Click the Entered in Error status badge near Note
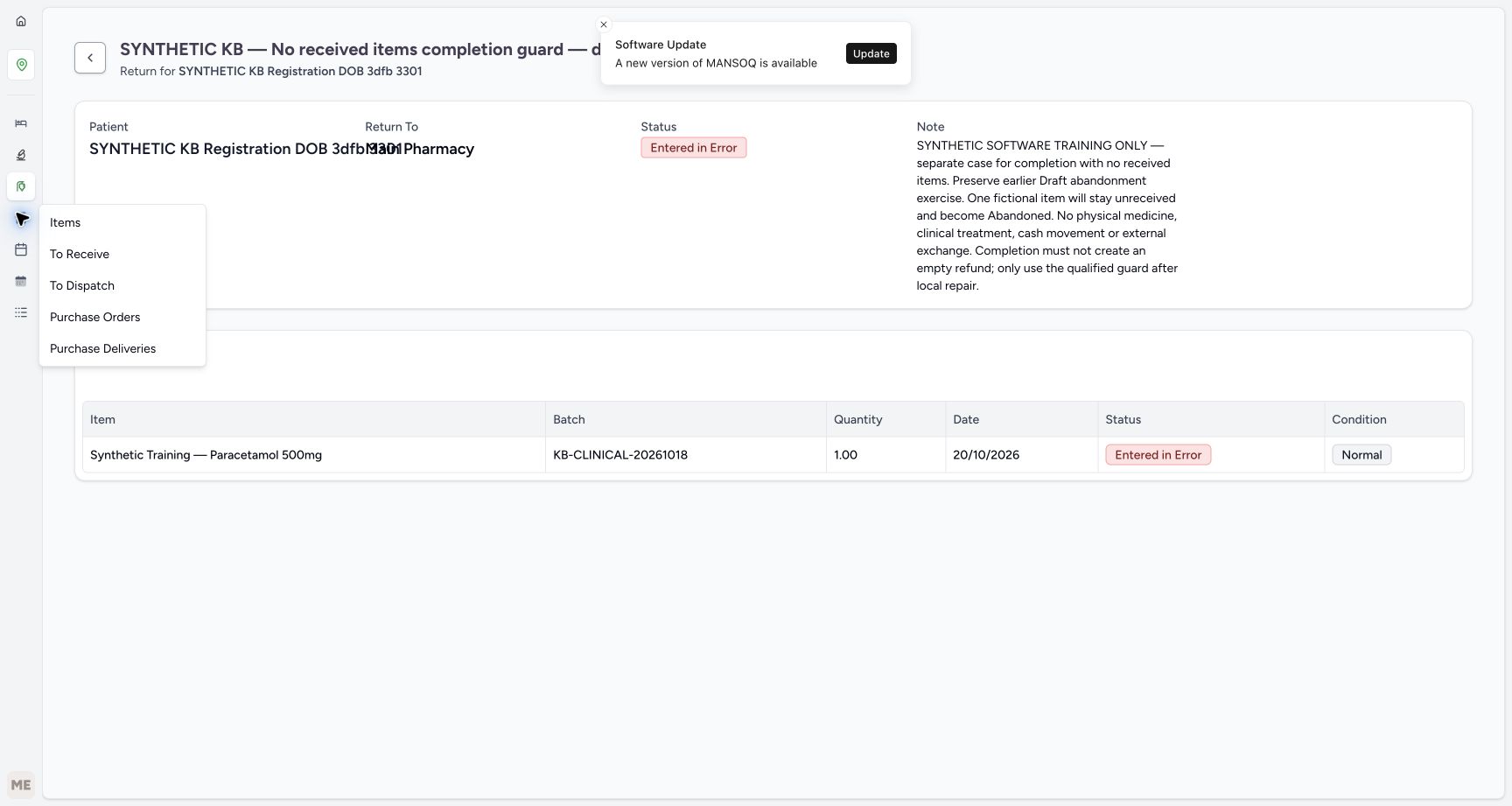 (693, 148)
